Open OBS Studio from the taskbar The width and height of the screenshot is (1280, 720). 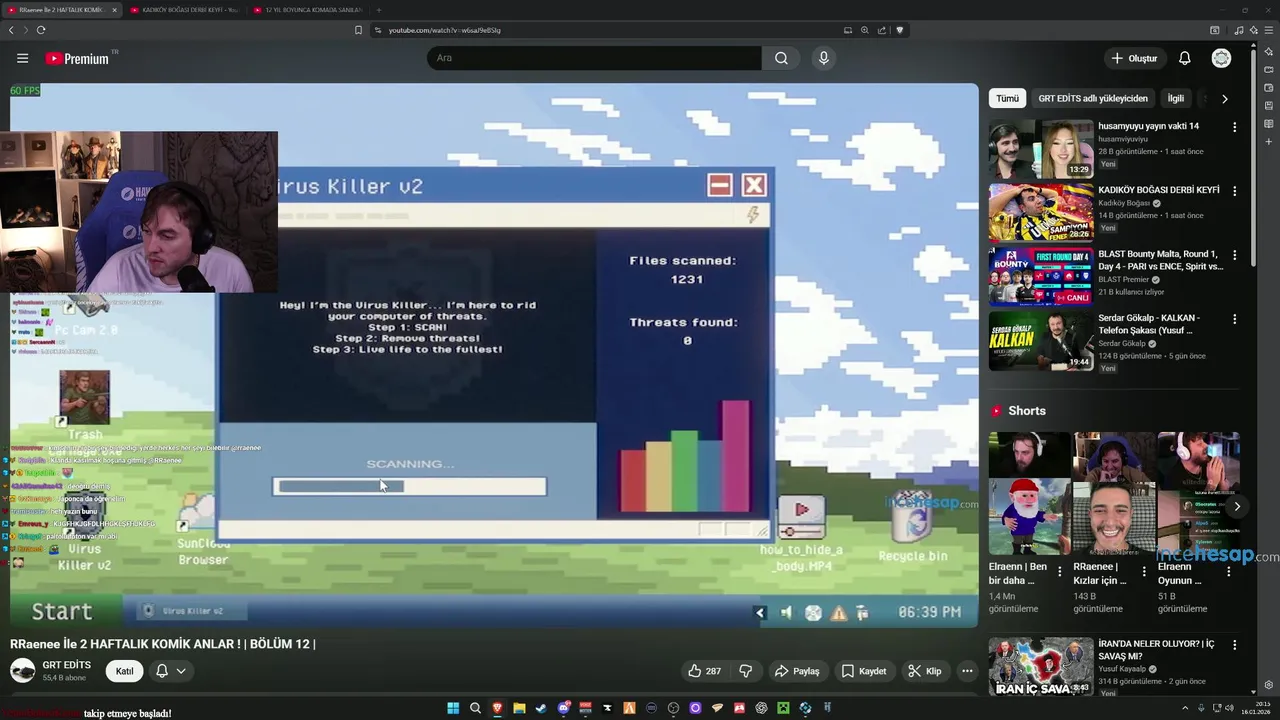pos(673,708)
